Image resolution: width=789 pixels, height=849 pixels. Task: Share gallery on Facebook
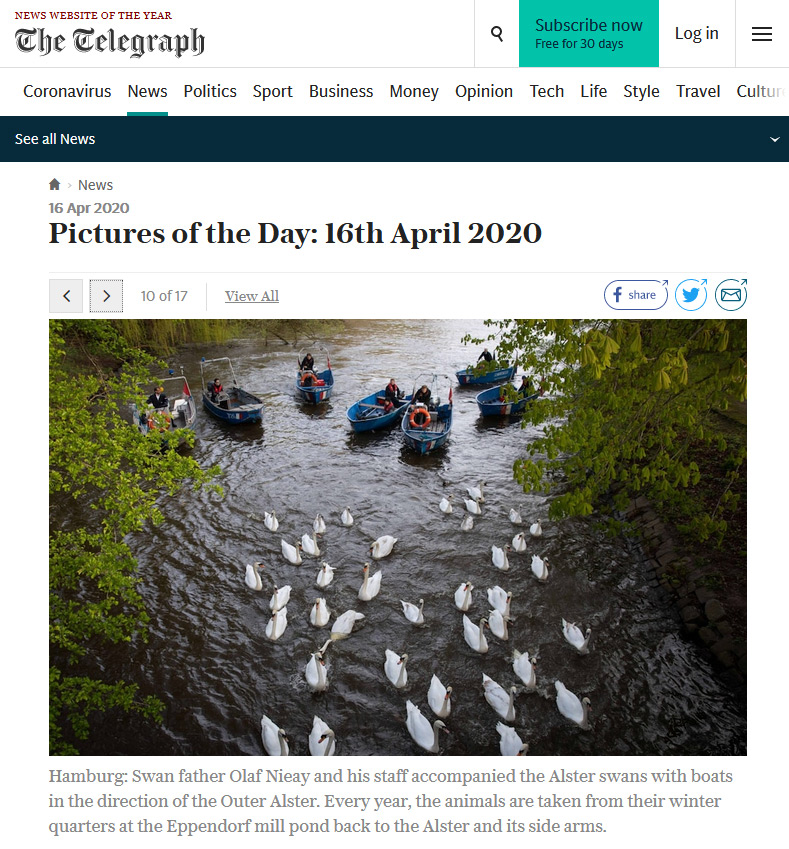pyautogui.click(x=635, y=295)
